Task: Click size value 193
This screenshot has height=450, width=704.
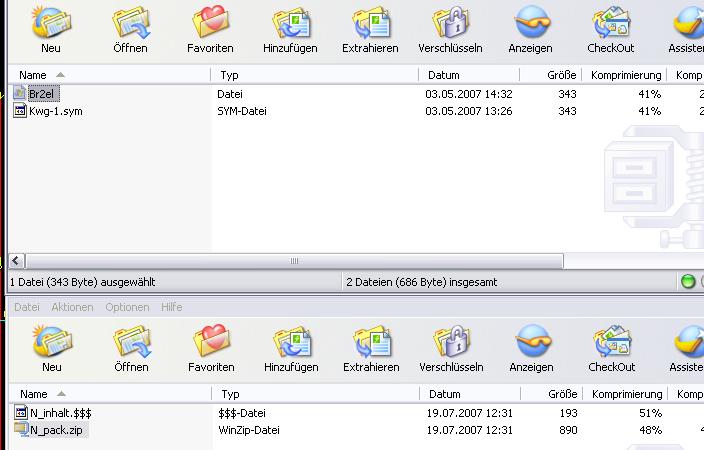Action: coord(568,413)
